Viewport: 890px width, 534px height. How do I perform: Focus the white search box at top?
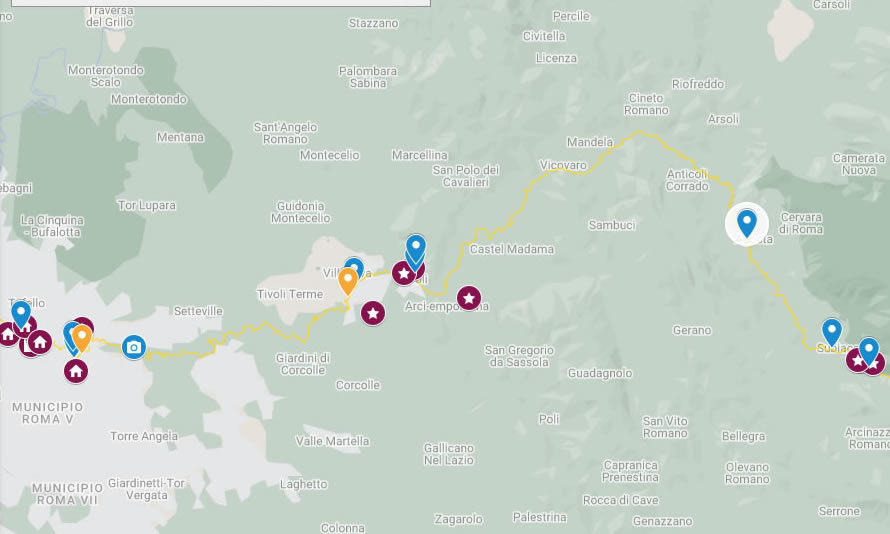[221, 3]
